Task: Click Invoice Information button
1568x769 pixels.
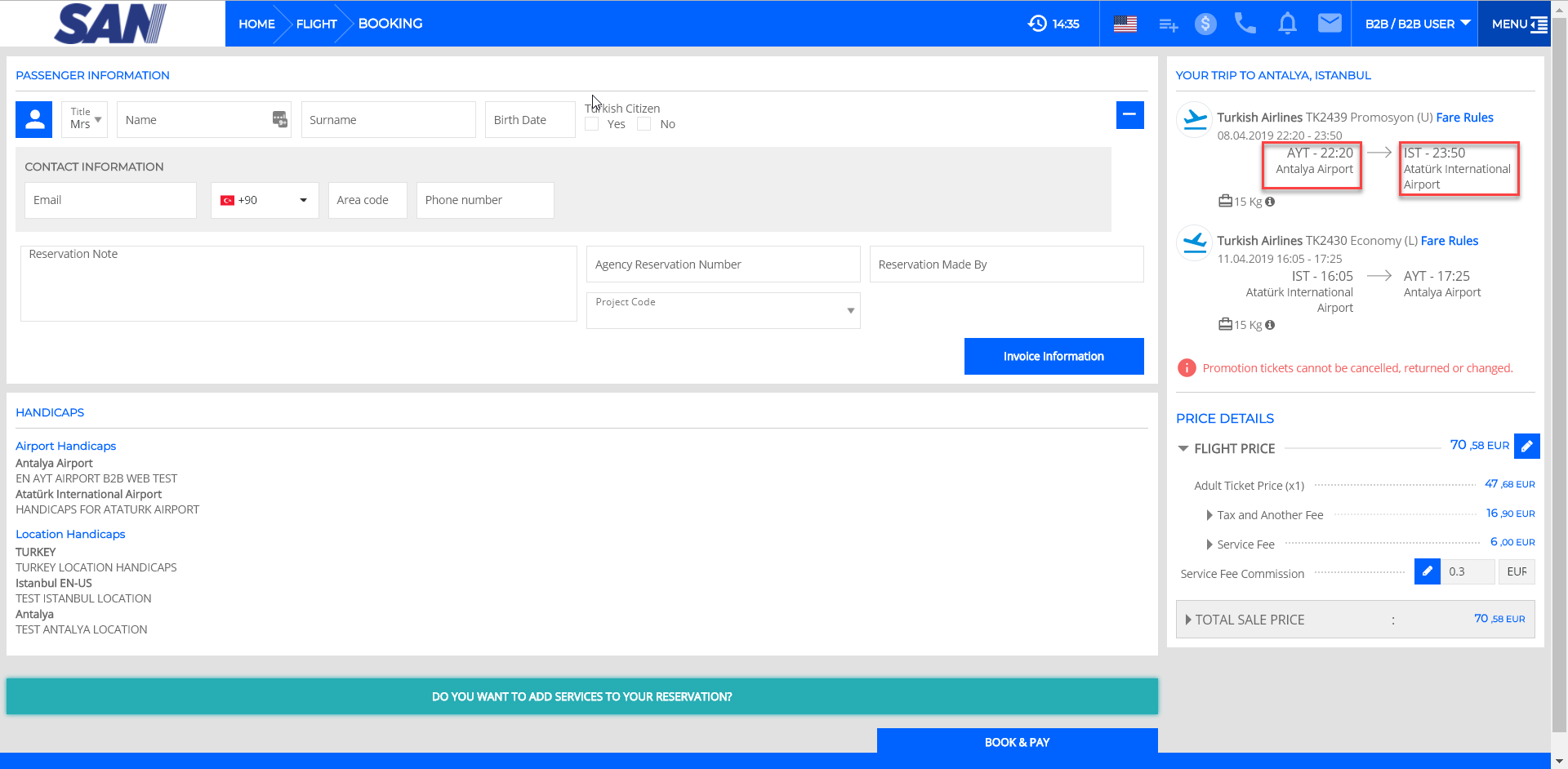Action: (1053, 356)
